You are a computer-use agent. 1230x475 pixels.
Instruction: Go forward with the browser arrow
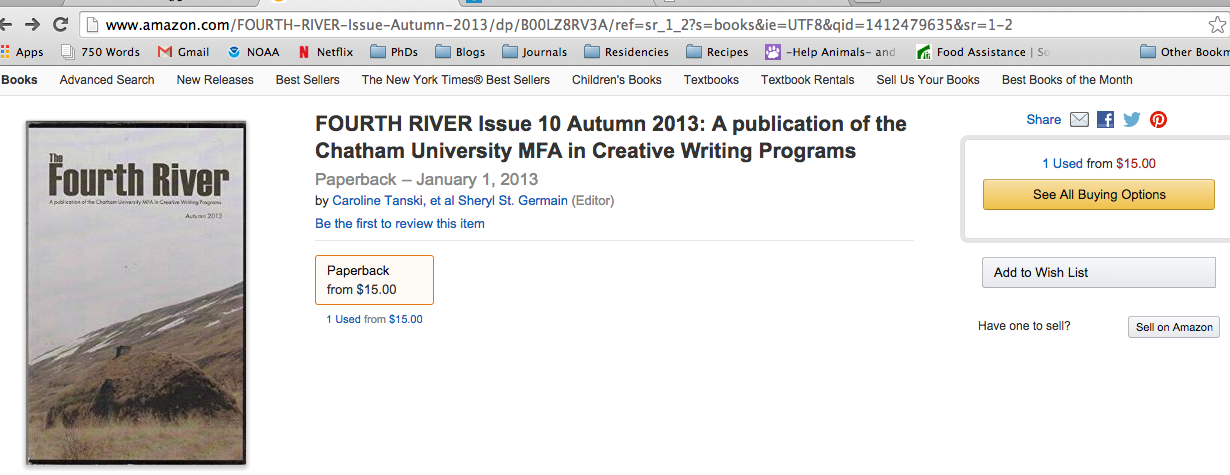pyautogui.click(x=32, y=24)
